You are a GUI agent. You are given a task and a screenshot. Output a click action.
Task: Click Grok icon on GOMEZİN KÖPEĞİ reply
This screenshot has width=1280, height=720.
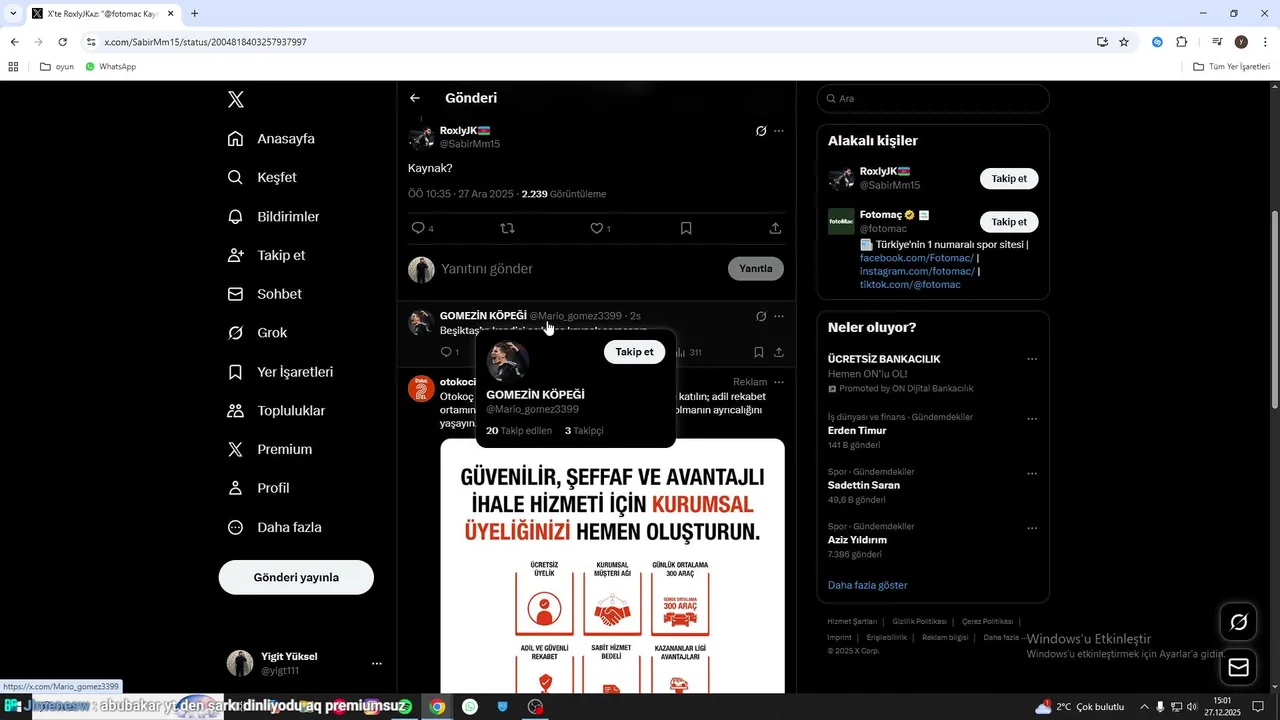pyautogui.click(x=761, y=316)
